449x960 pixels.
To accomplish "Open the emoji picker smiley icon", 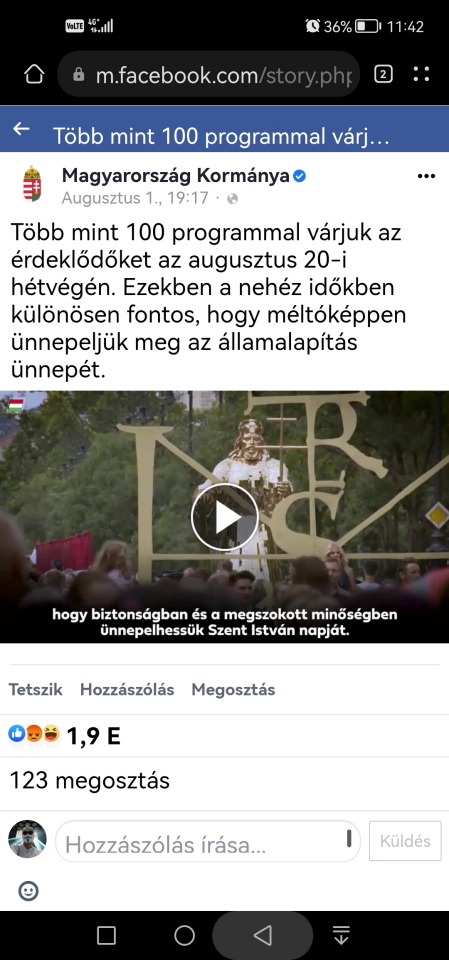I will point(28,891).
